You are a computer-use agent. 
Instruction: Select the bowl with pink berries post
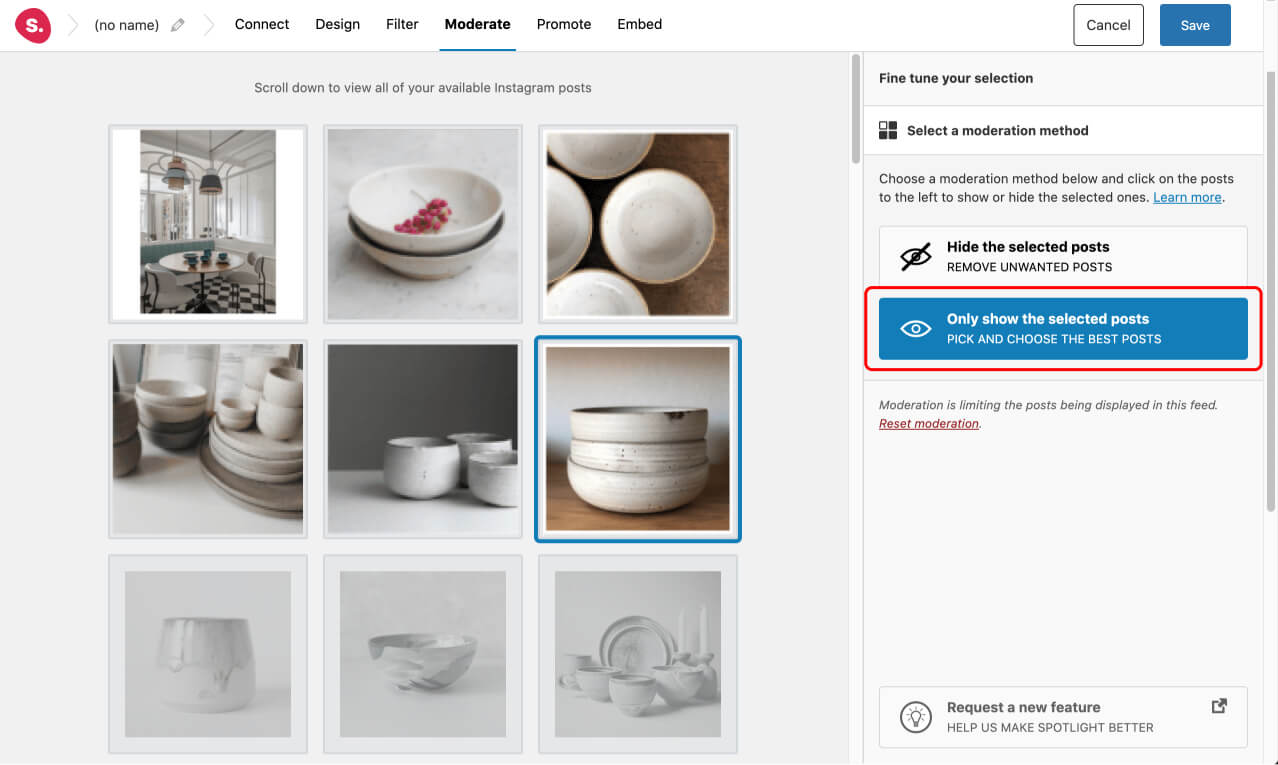click(x=423, y=224)
